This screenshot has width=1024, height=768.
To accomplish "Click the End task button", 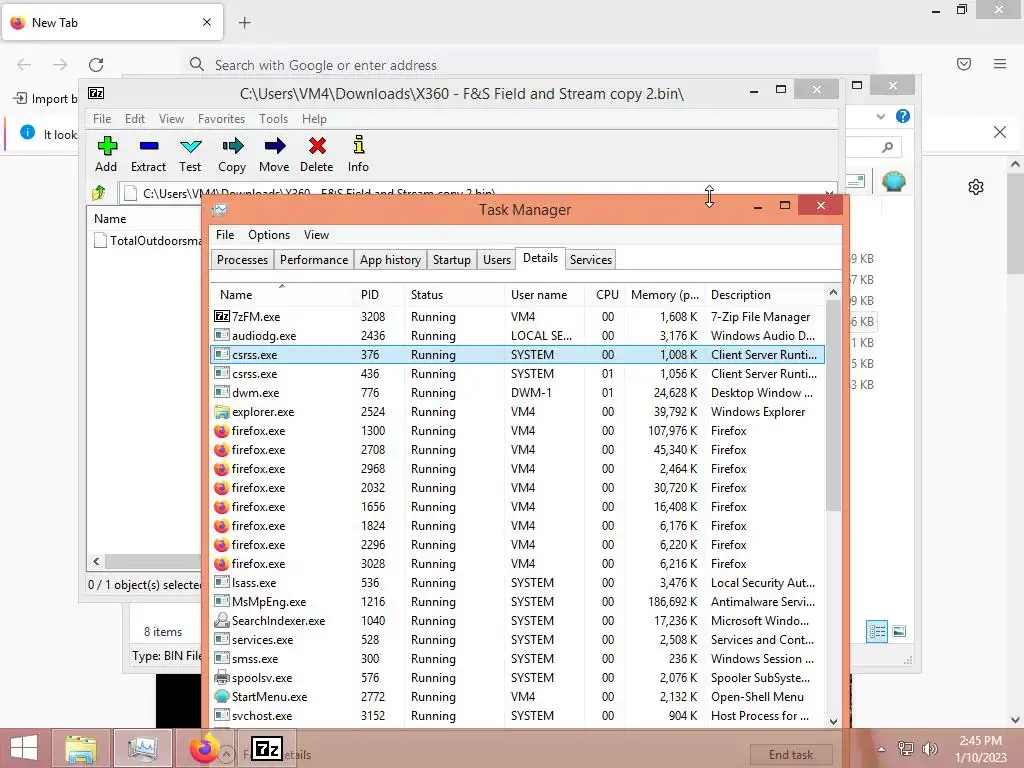I will tap(791, 755).
